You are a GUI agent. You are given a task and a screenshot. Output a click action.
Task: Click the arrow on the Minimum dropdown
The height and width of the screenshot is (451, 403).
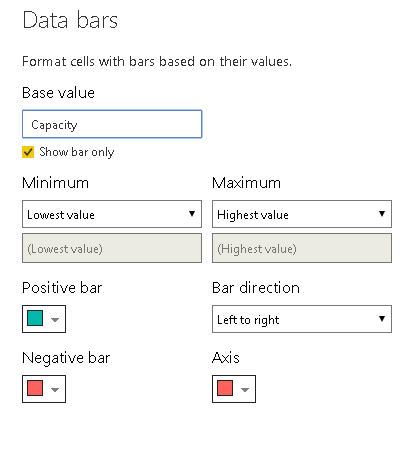[x=192, y=214]
